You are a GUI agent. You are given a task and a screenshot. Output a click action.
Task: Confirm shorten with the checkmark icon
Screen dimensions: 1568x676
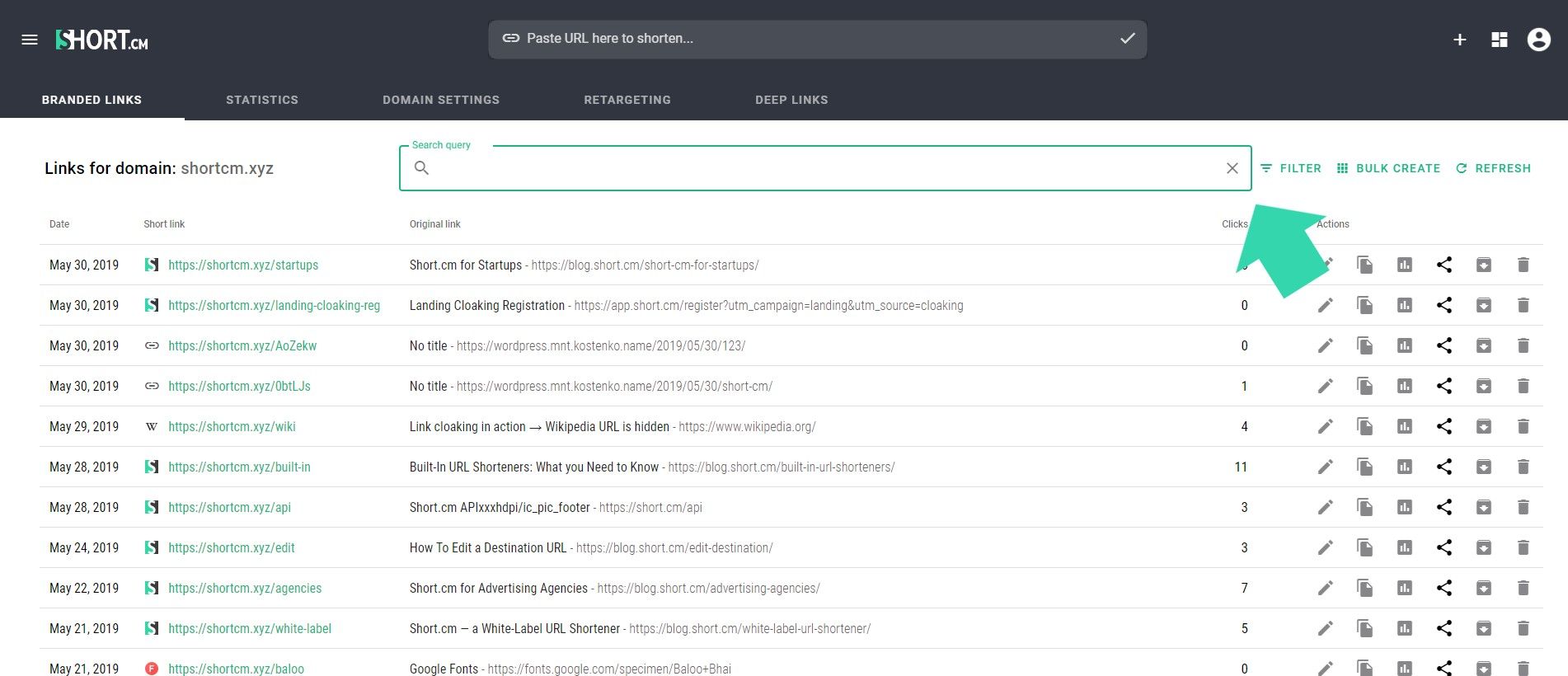tap(1127, 39)
